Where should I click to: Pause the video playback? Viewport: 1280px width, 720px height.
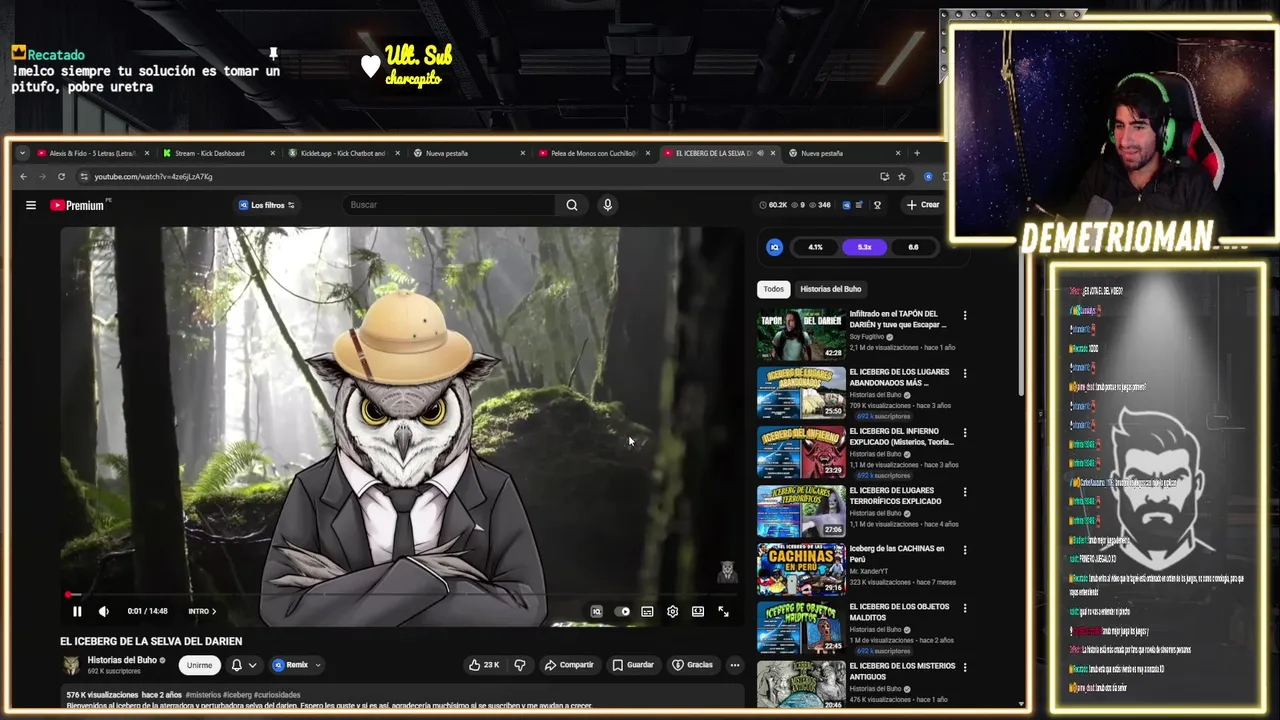(x=77, y=611)
